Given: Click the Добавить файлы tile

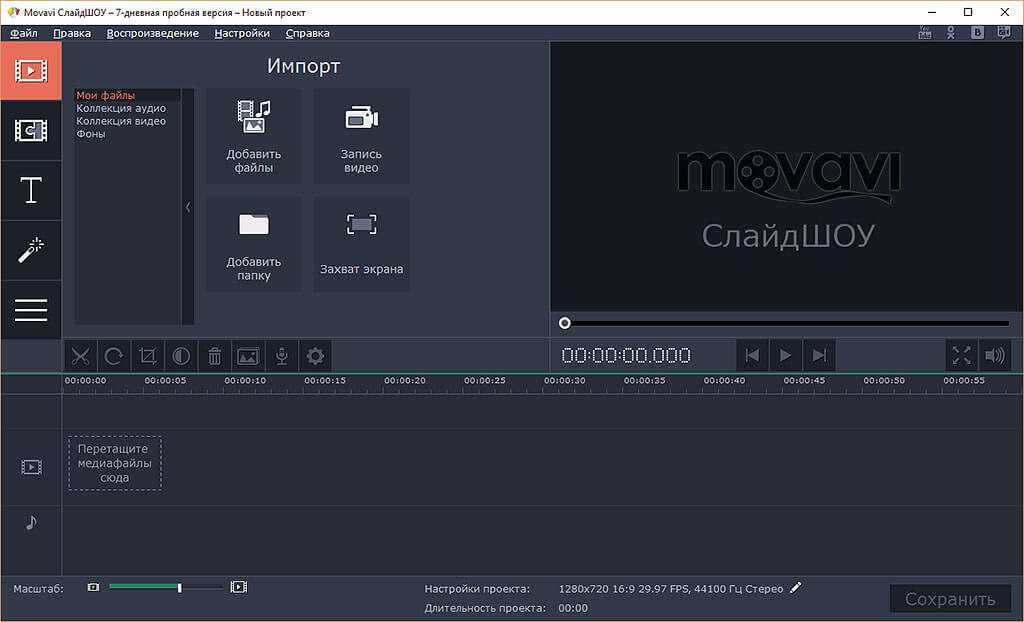Looking at the screenshot, I should click(x=253, y=136).
